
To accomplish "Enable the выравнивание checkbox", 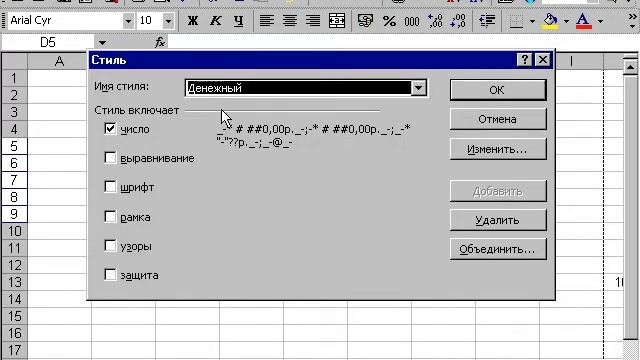I will click(110, 158).
